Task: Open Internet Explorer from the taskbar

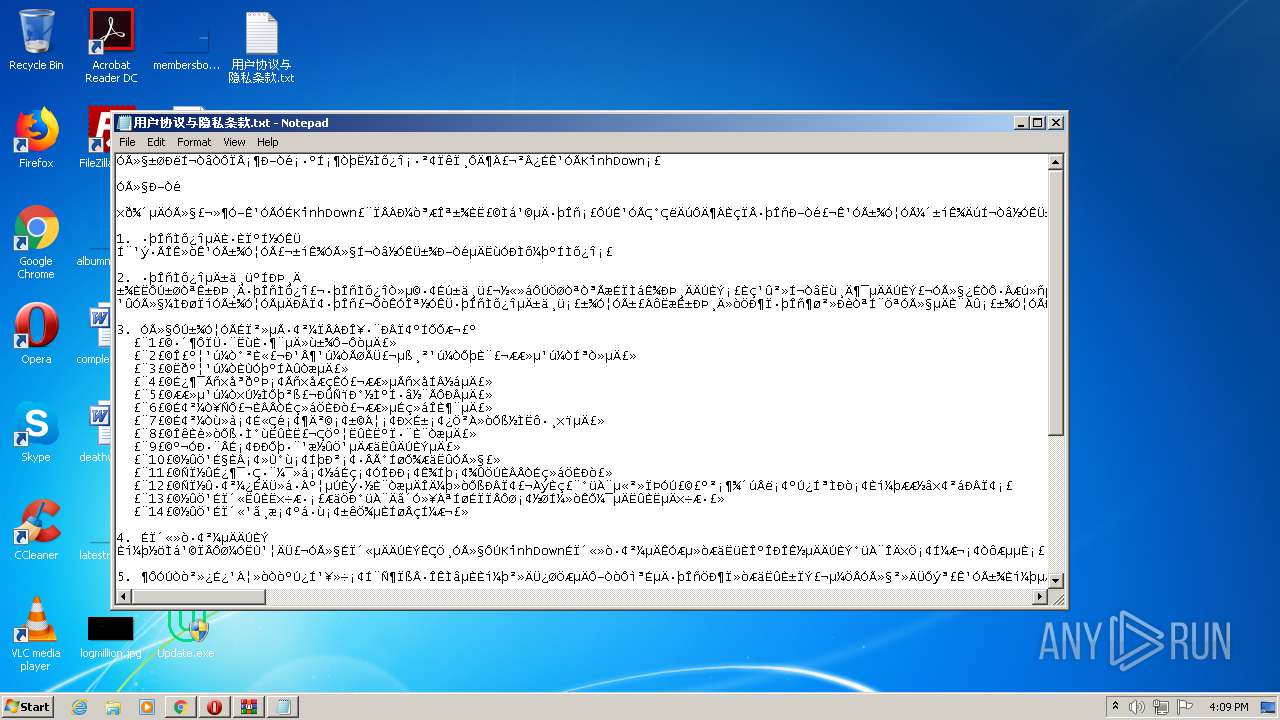Action: pyautogui.click(x=79, y=707)
